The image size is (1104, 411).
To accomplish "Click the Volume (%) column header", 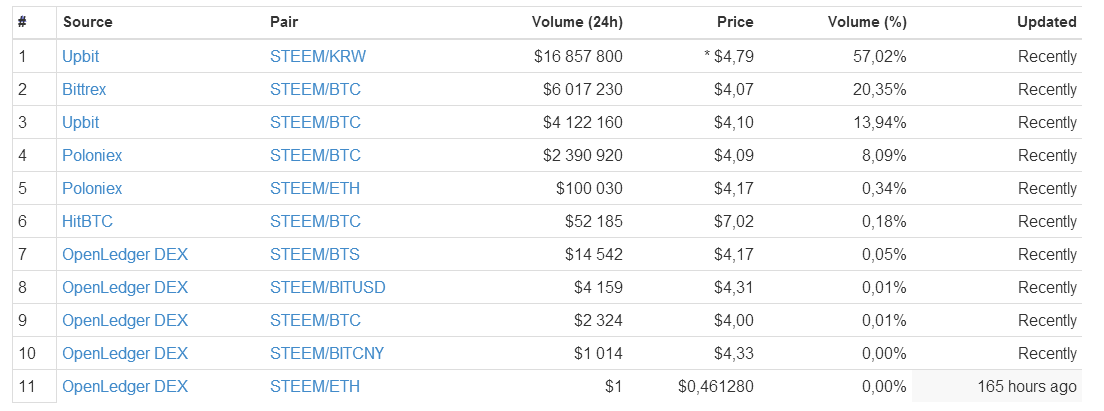I will tap(867, 21).
